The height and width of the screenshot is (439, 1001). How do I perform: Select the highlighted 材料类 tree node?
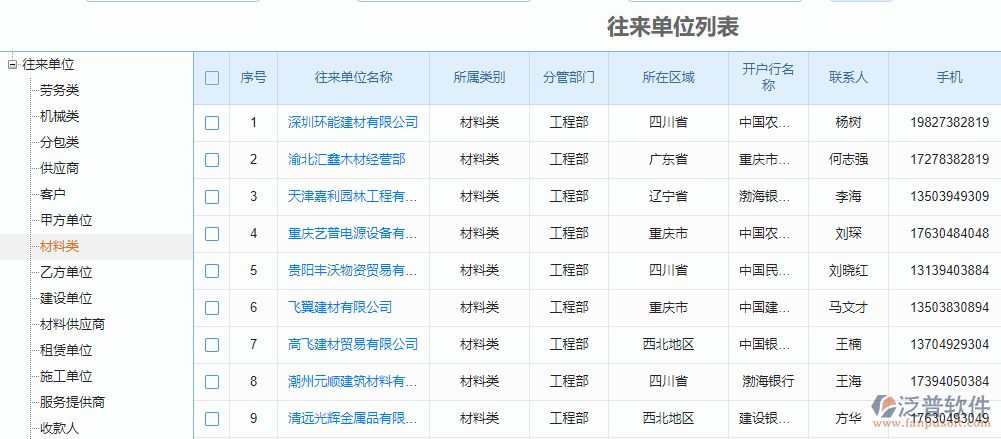[60, 246]
